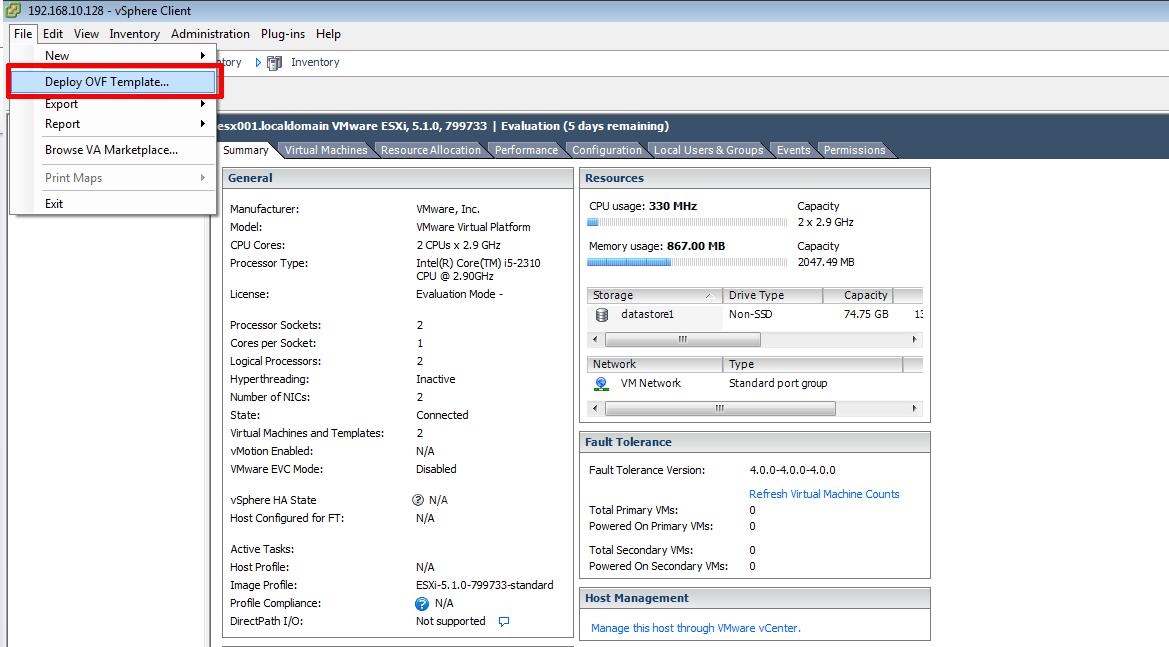Screen dimensions: 1169x647
Task: Click the datastore1 disk icon
Action: (602, 315)
